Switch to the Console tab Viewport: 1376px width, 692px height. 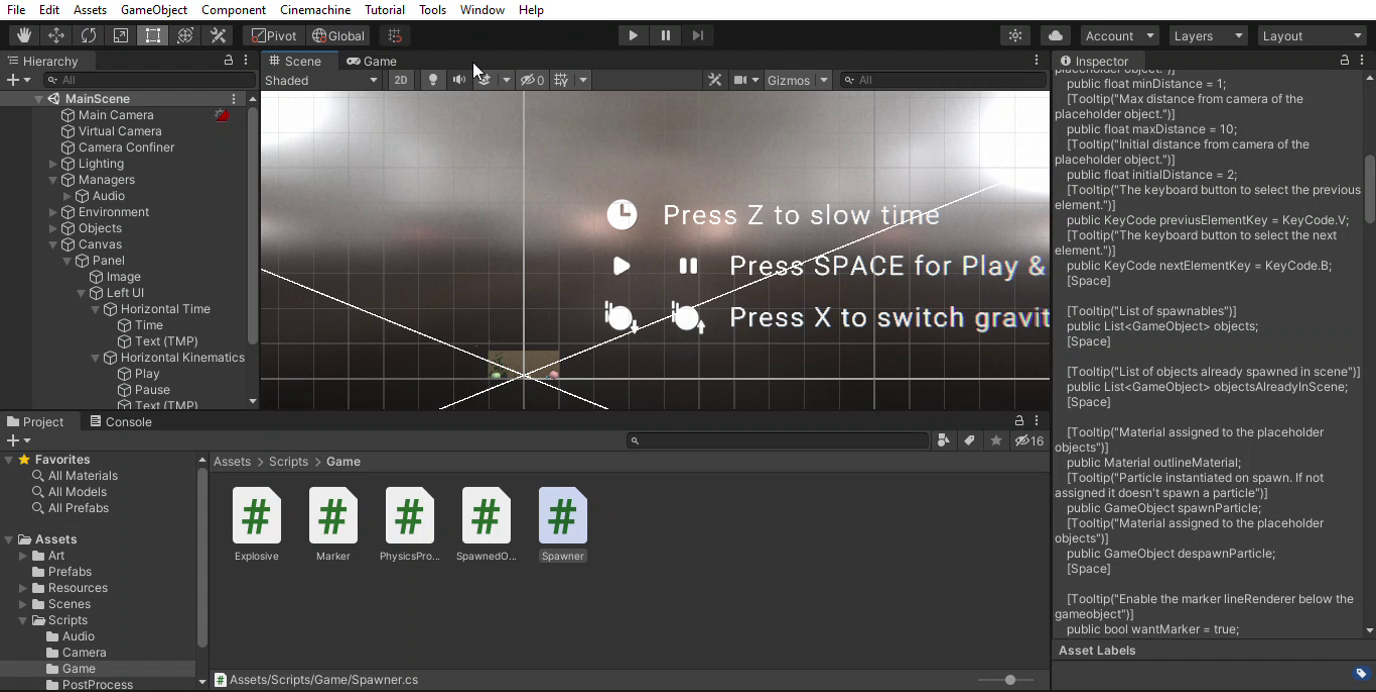coord(121,422)
